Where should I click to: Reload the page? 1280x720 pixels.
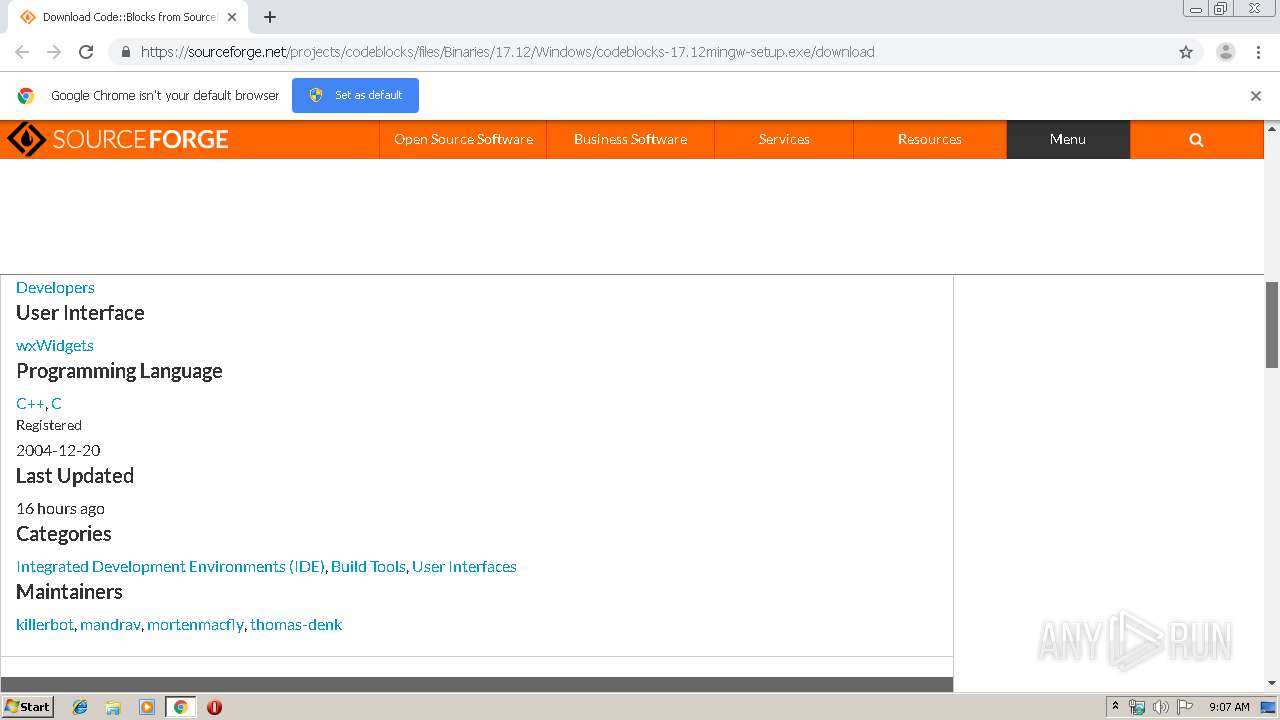86,52
